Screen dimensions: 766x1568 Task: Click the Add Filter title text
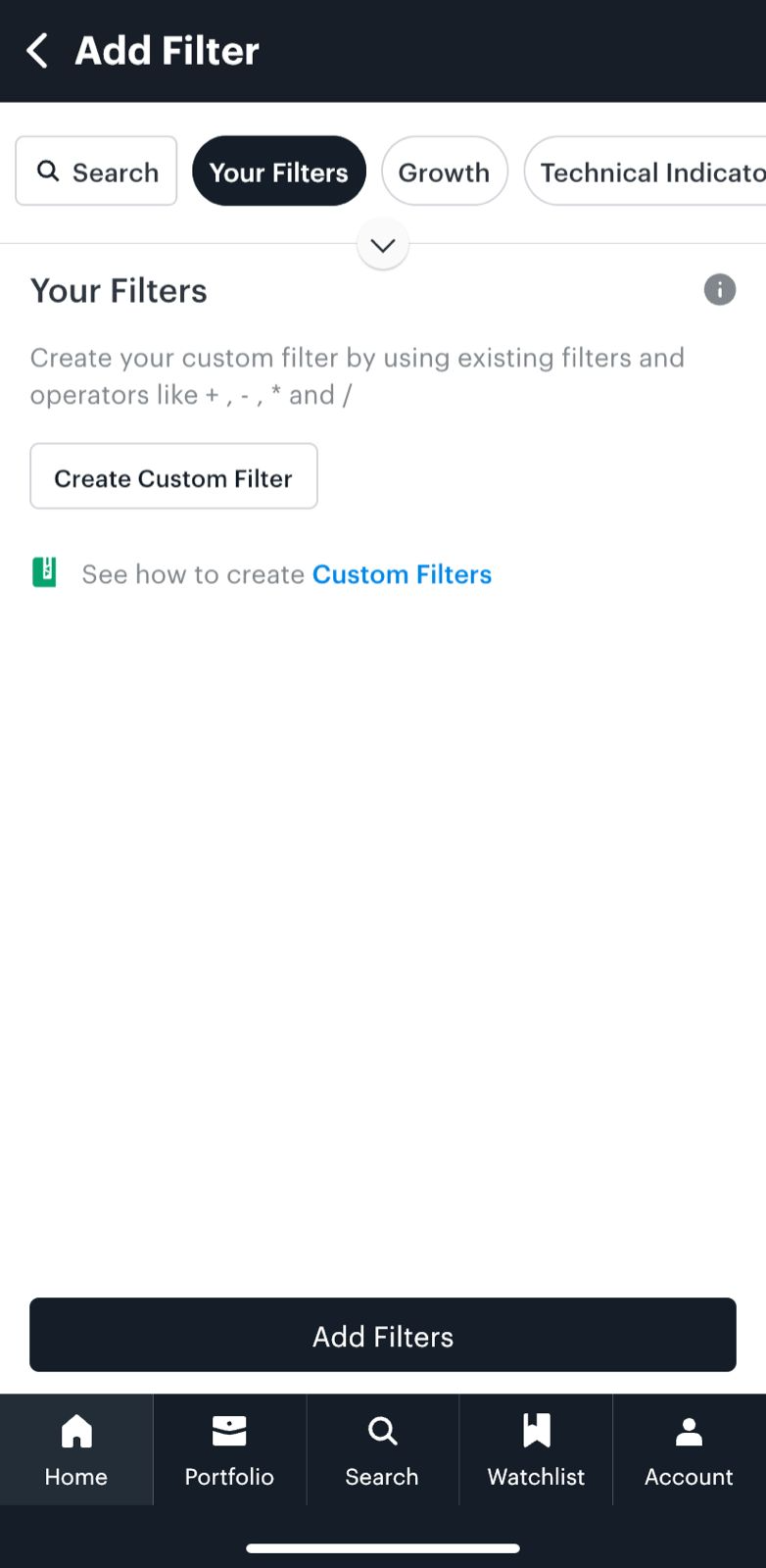coord(165,50)
